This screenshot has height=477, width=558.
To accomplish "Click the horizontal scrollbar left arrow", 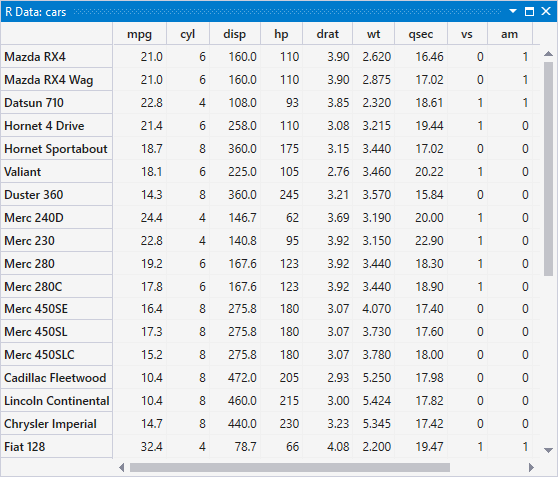I will (x=122, y=467).
